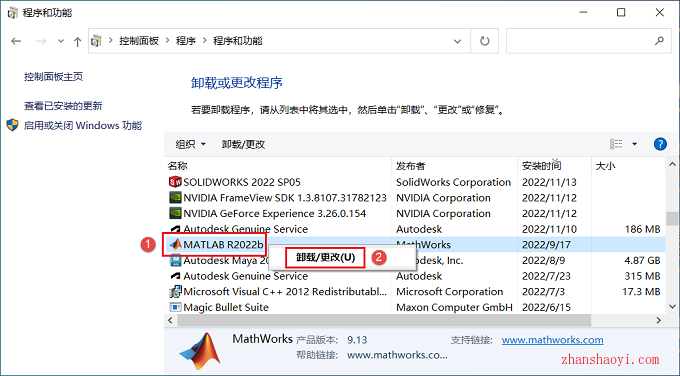Sort by the 名称 column header
This screenshot has width=680, height=376.
pyautogui.click(x=278, y=166)
